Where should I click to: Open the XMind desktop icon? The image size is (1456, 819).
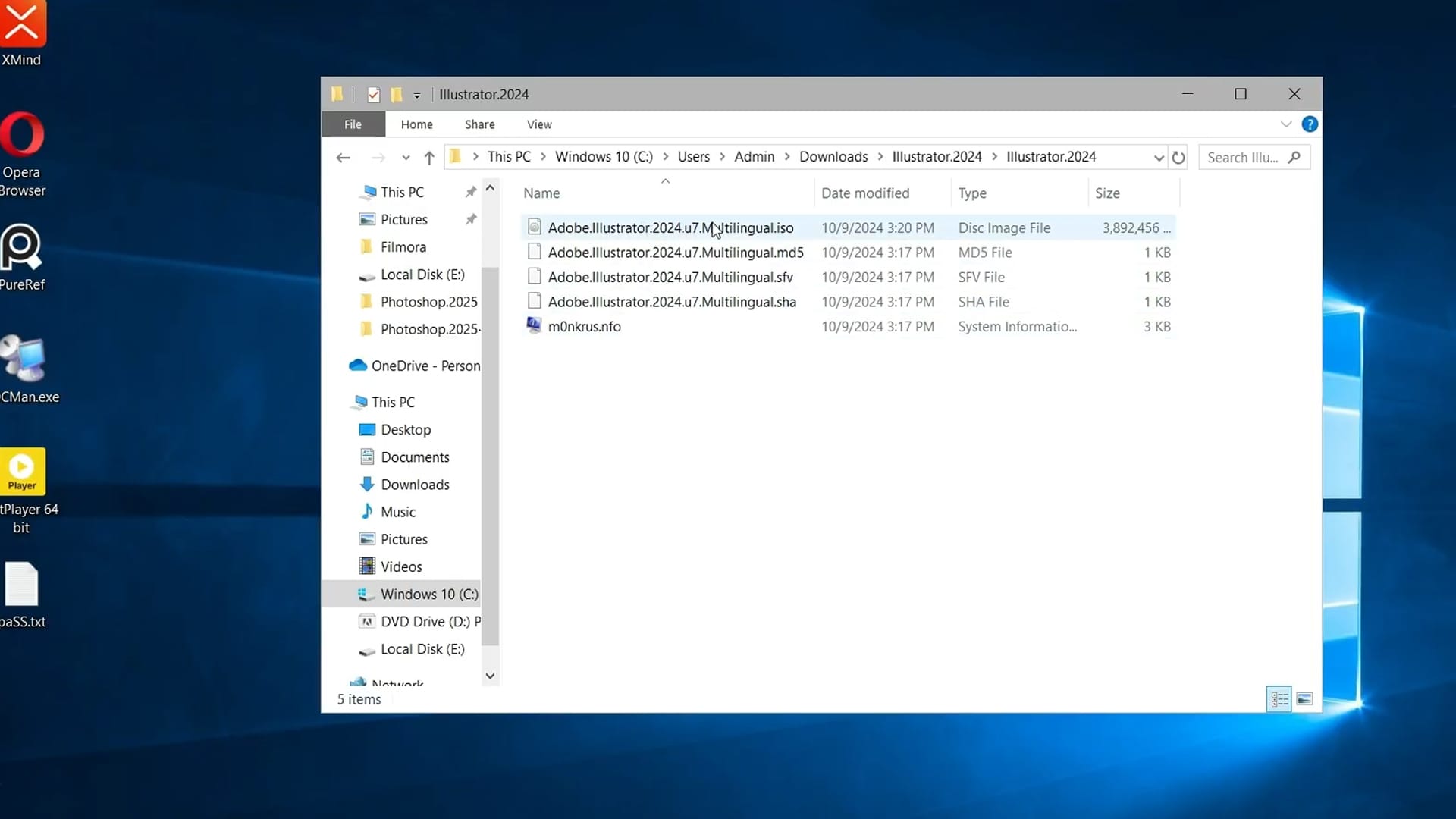[x=21, y=34]
